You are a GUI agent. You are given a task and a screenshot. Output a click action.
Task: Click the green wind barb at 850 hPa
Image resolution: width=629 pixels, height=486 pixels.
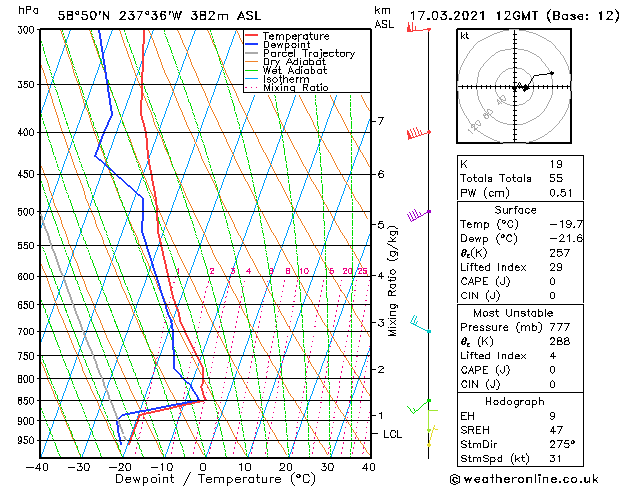point(419,407)
